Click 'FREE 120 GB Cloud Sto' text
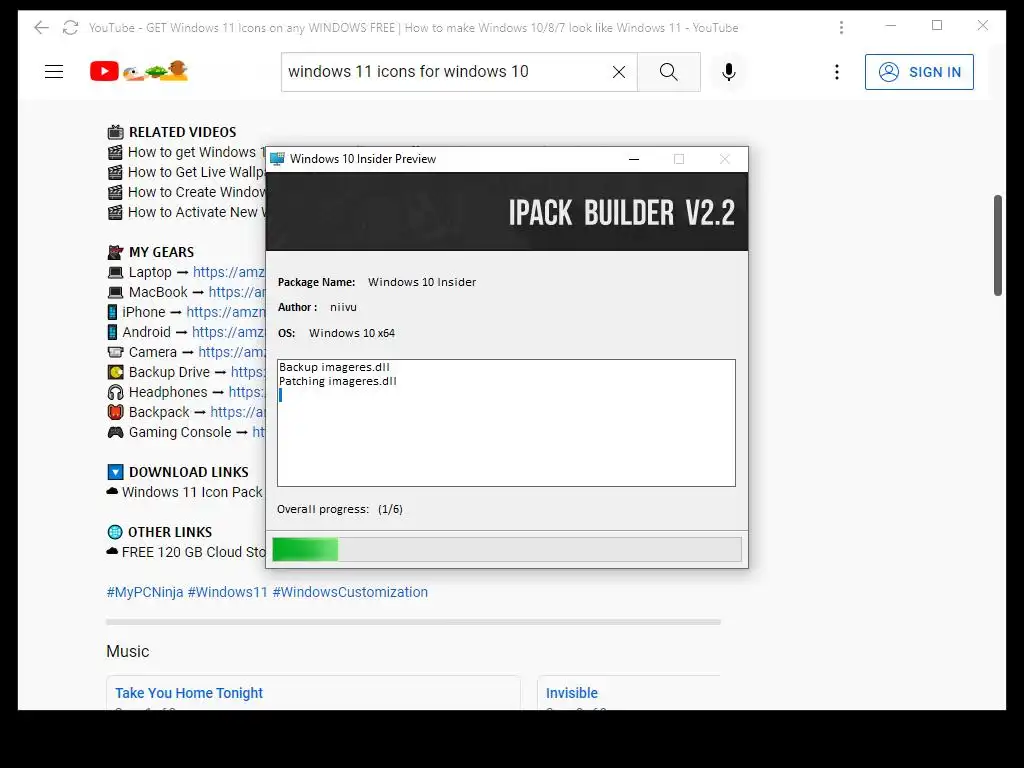Screen dimensions: 1024x768 click(x=193, y=552)
